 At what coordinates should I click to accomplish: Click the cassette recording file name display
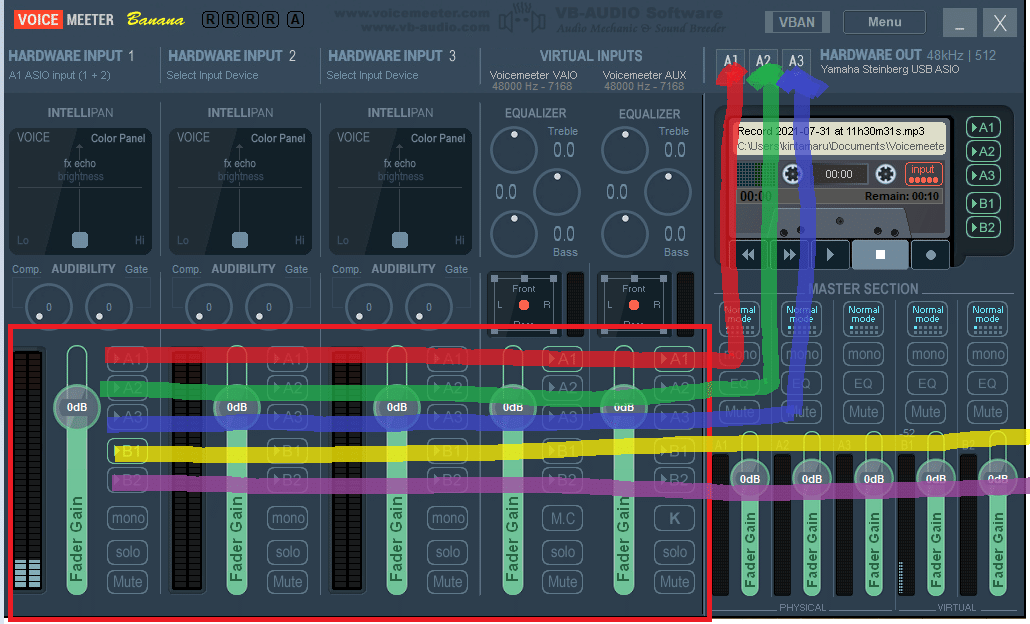tap(841, 139)
